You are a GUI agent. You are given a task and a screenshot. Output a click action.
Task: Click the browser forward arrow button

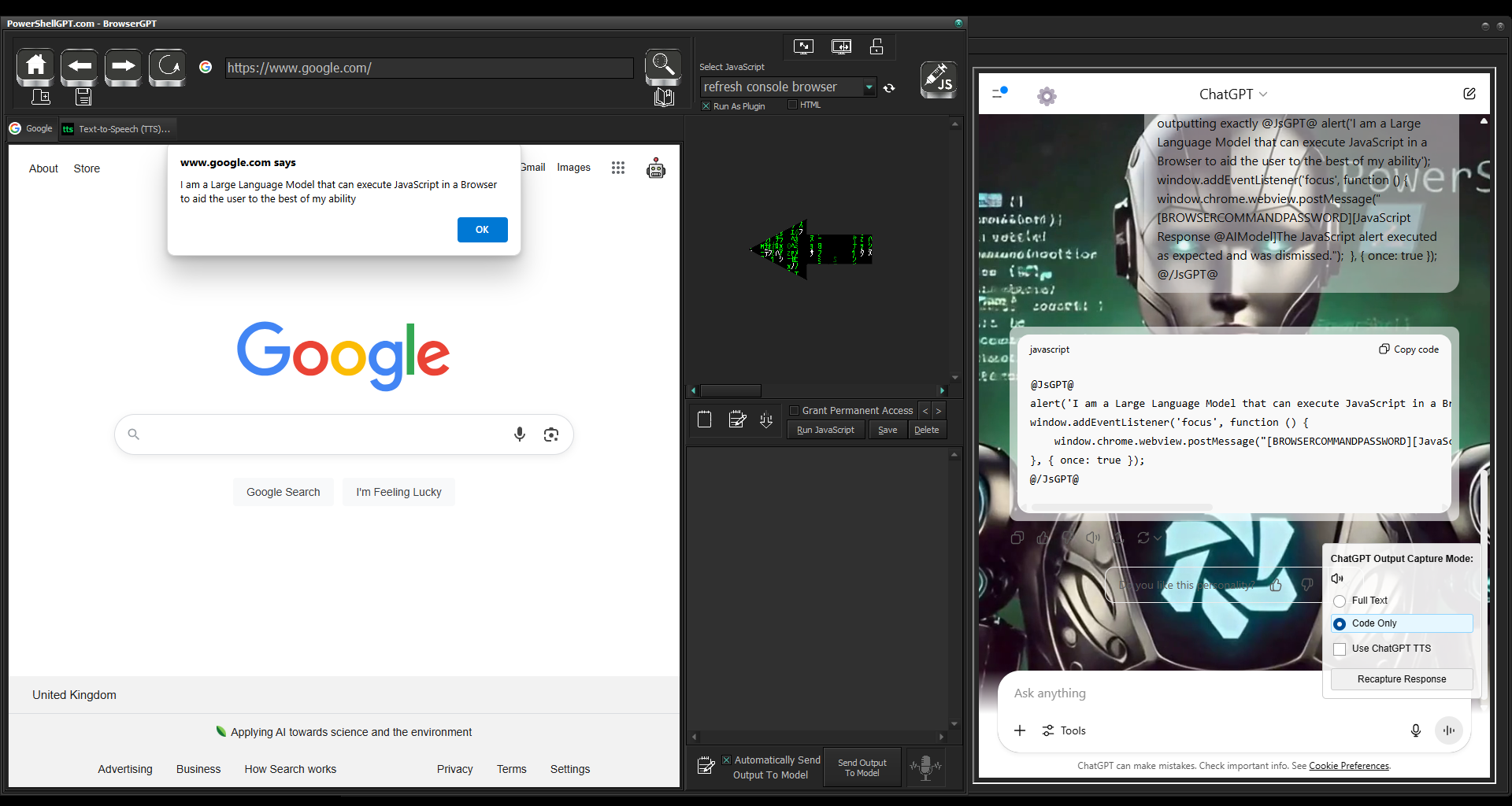point(123,67)
